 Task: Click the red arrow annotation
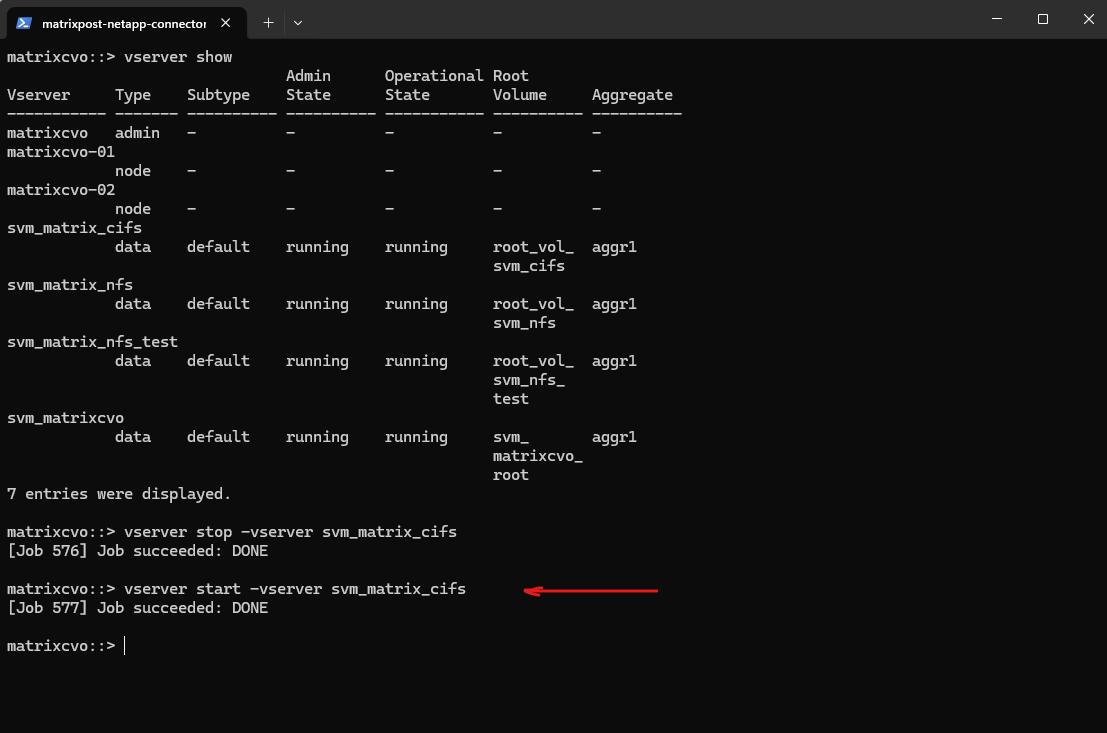591,590
